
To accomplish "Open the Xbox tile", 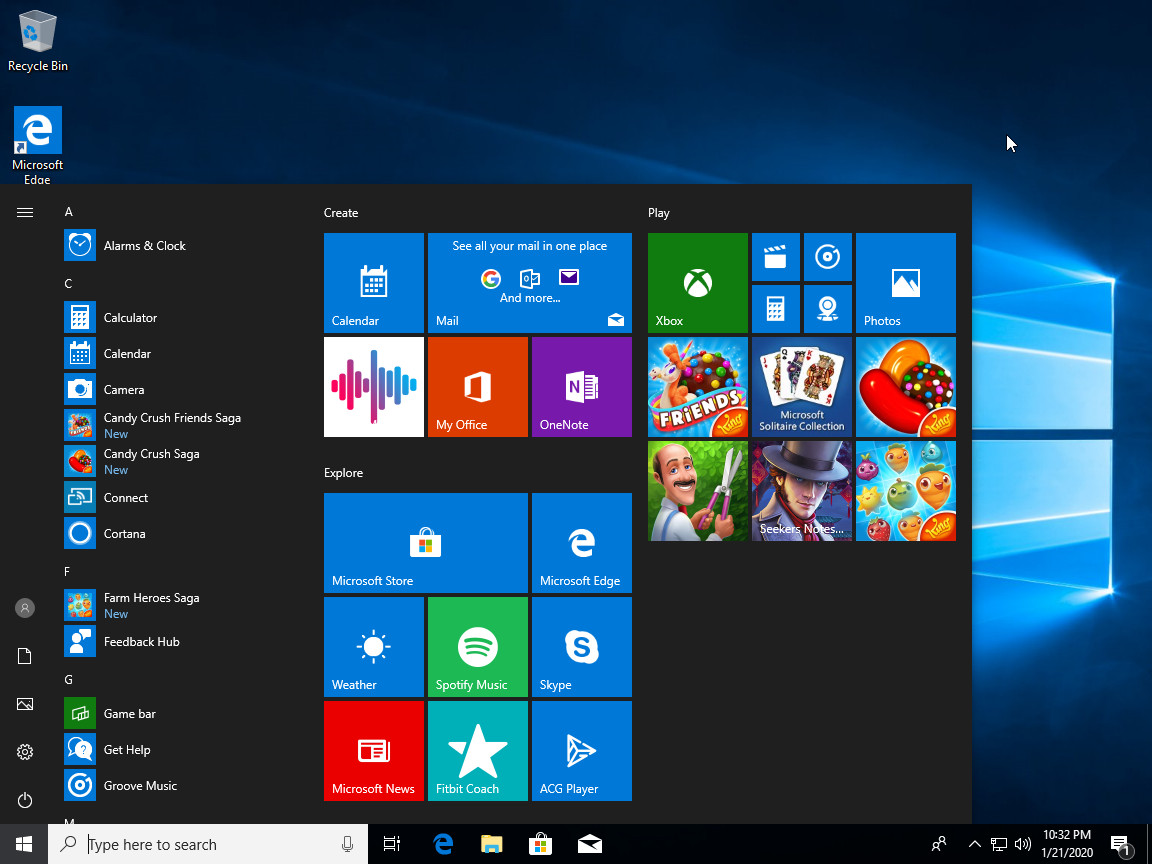I will tap(698, 283).
